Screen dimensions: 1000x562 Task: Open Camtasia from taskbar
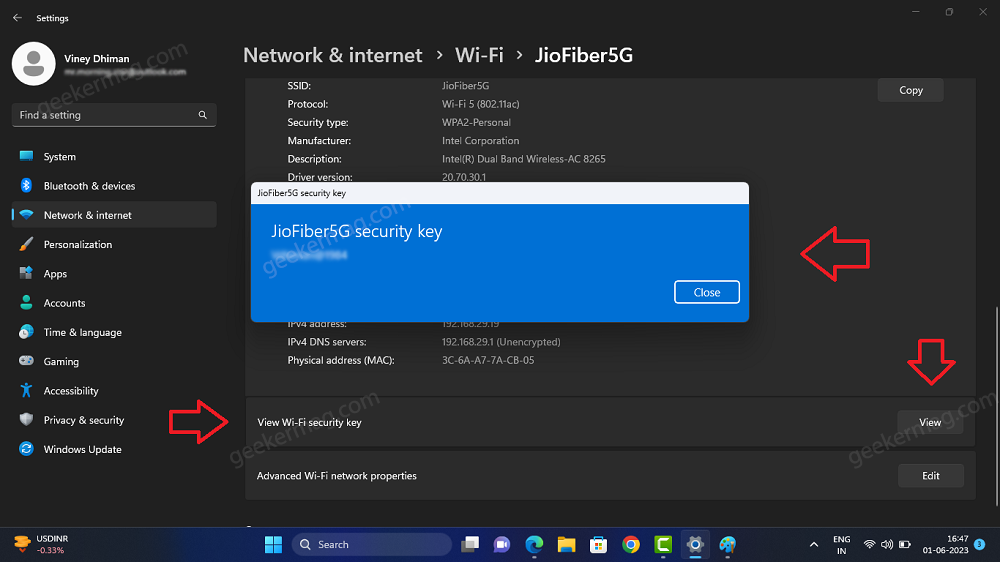click(663, 544)
